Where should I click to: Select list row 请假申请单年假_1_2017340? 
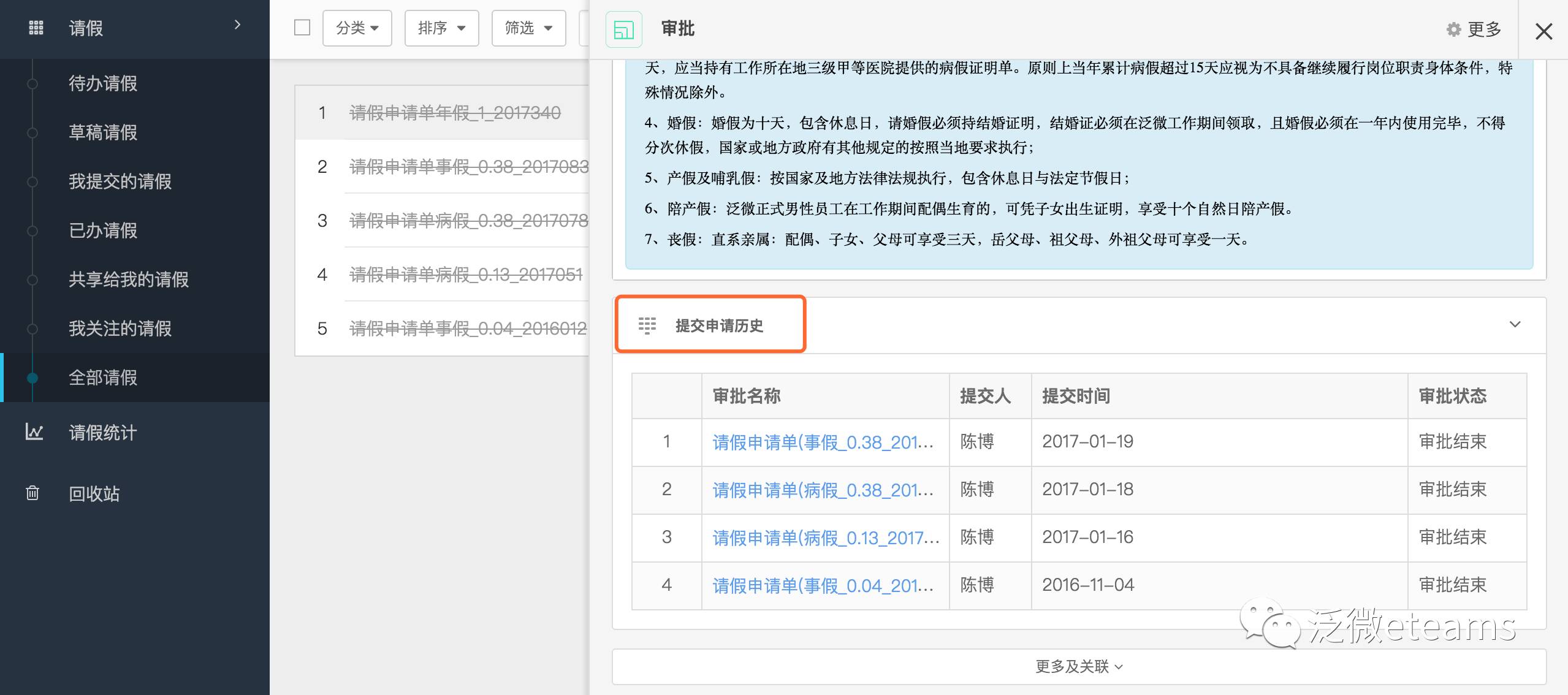(455, 113)
